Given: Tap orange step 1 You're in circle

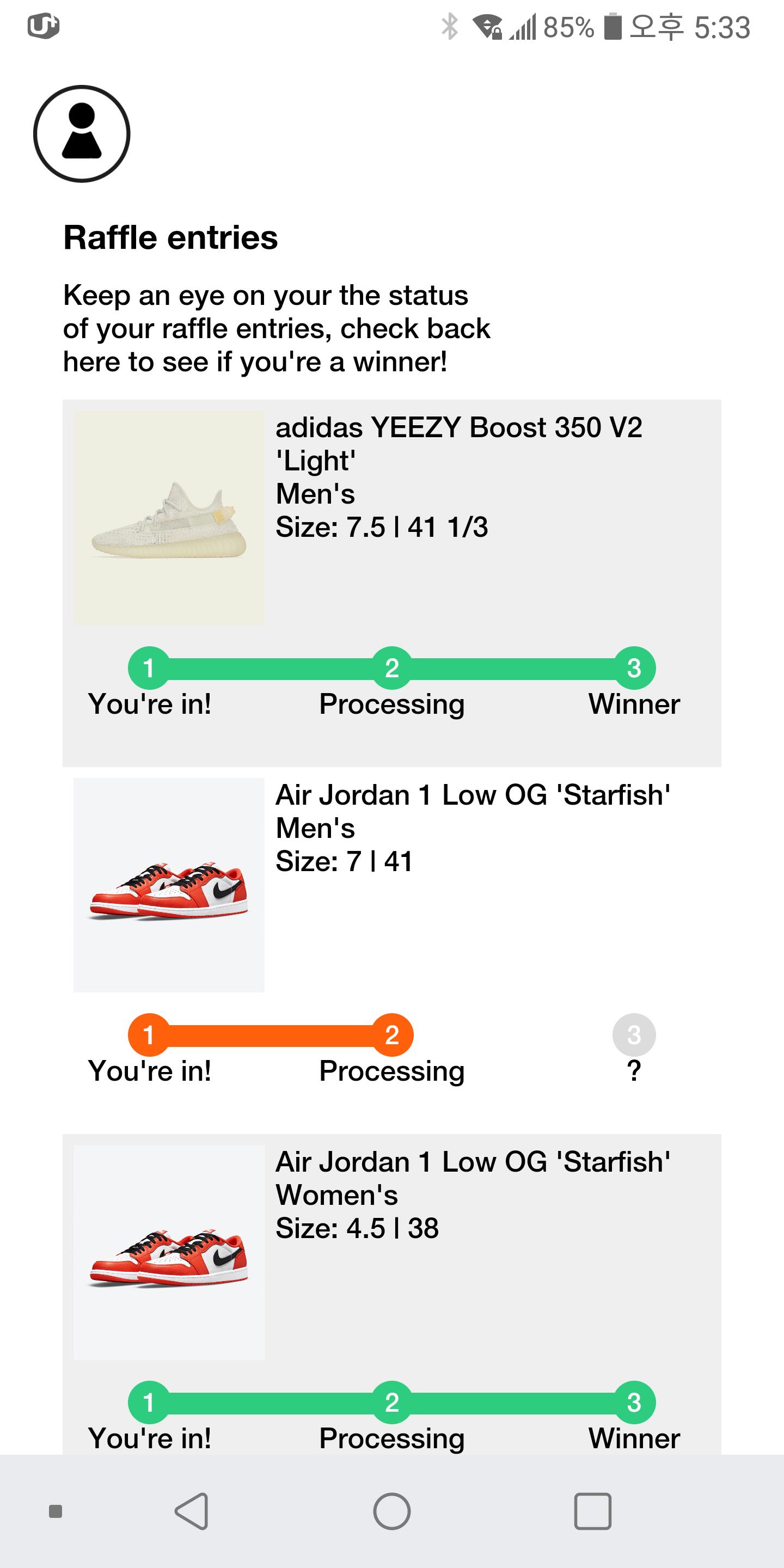Looking at the screenshot, I should pos(149,1035).
